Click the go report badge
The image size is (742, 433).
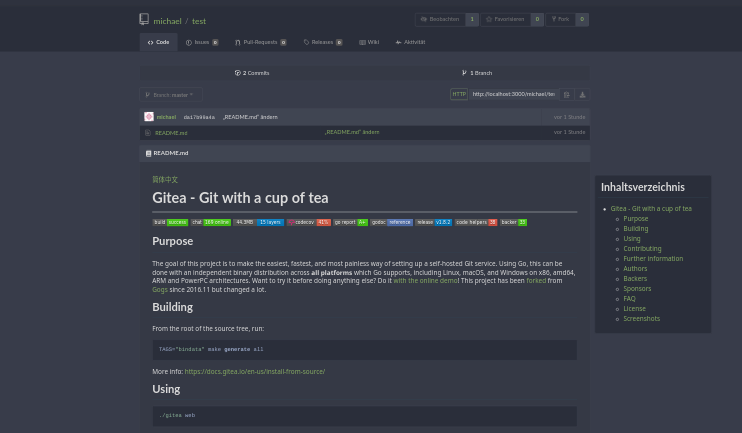pyautogui.click(x=350, y=222)
